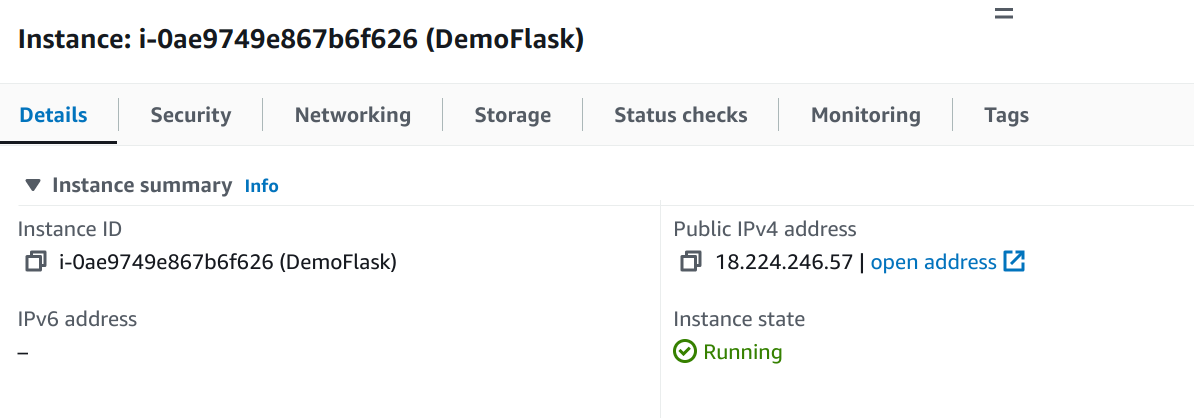1194x418 pixels.
Task: Open the Storage tab
Action: (x=512, y=115)
